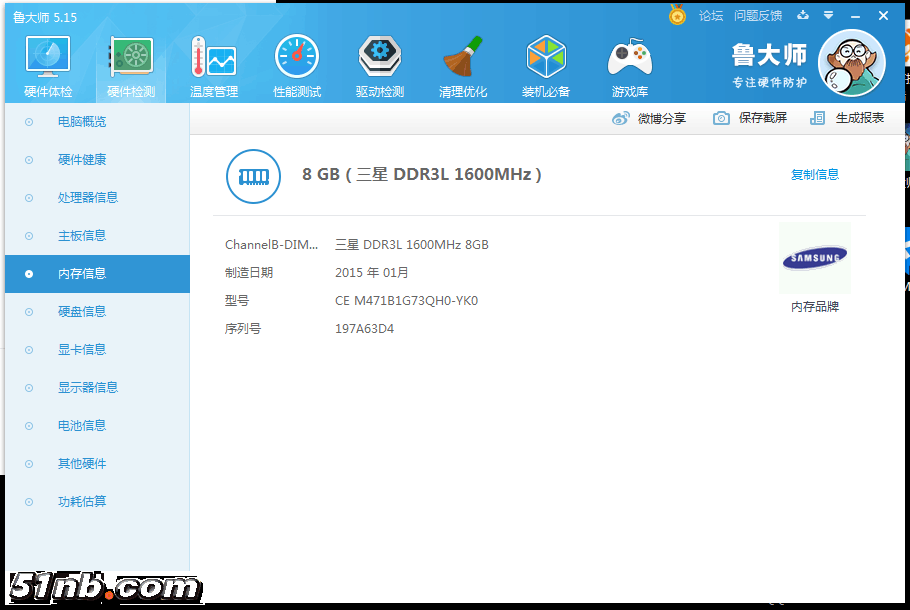Viewport: 910px width, 610px height.
Task: Open the 硬件体检 hardware checkup icon
Action: [48, 60]
